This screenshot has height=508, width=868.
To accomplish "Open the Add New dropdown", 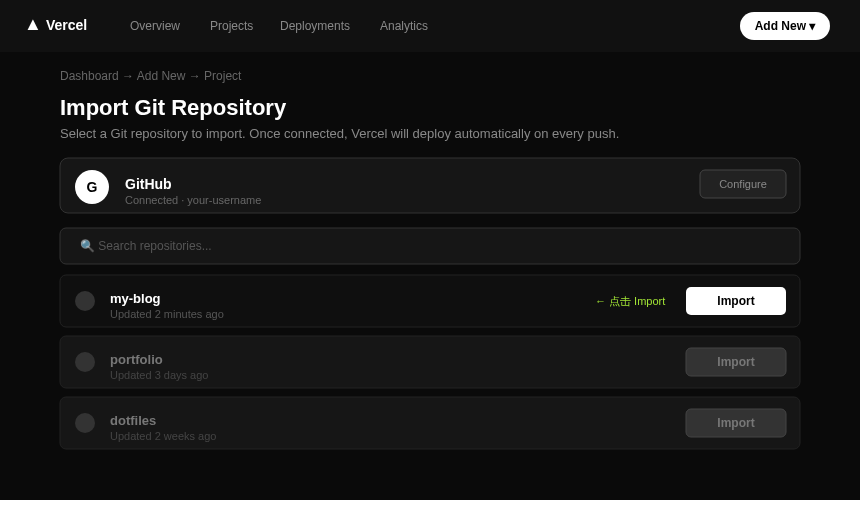I will 784,26.
